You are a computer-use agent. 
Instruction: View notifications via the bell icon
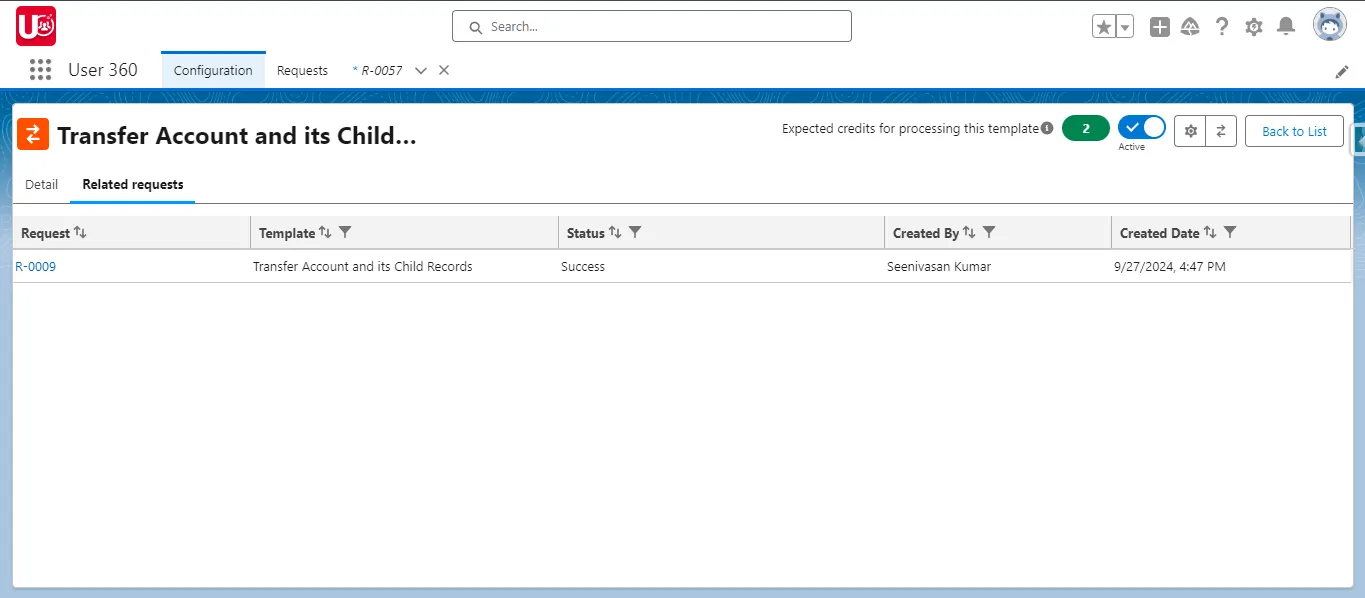(1286, 27)
